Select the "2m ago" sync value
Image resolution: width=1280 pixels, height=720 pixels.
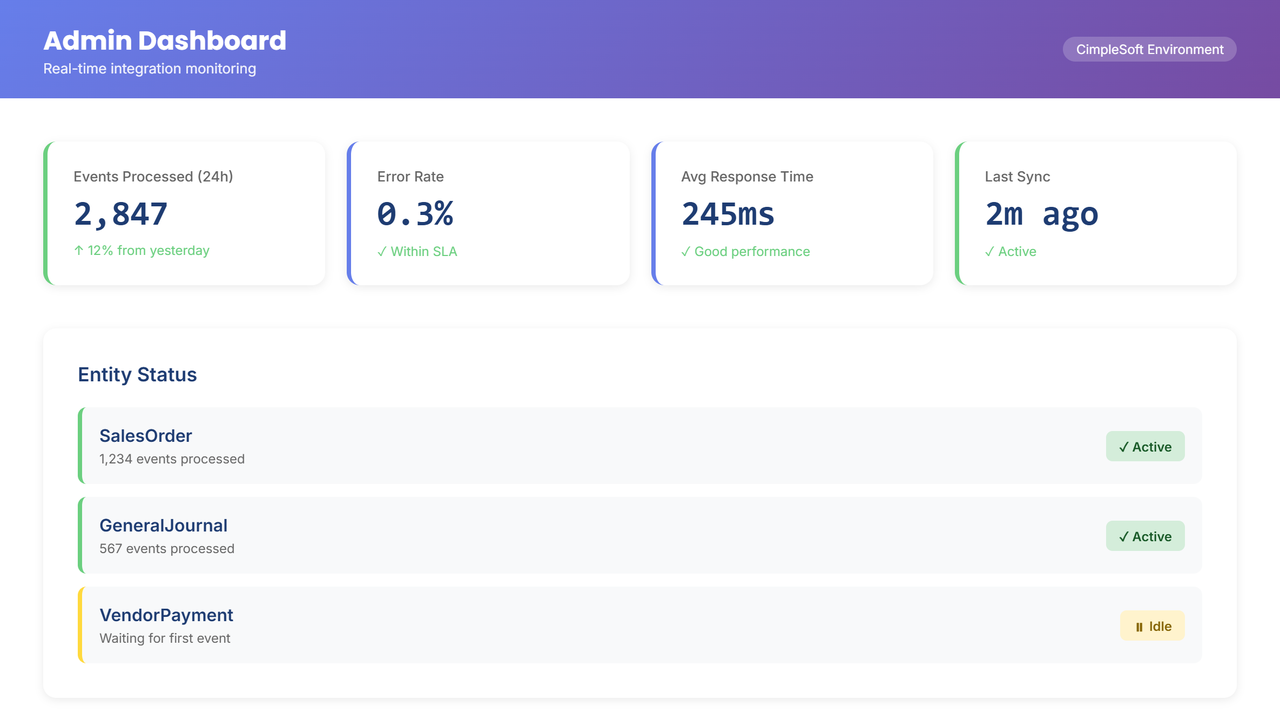coord(1041,214)
